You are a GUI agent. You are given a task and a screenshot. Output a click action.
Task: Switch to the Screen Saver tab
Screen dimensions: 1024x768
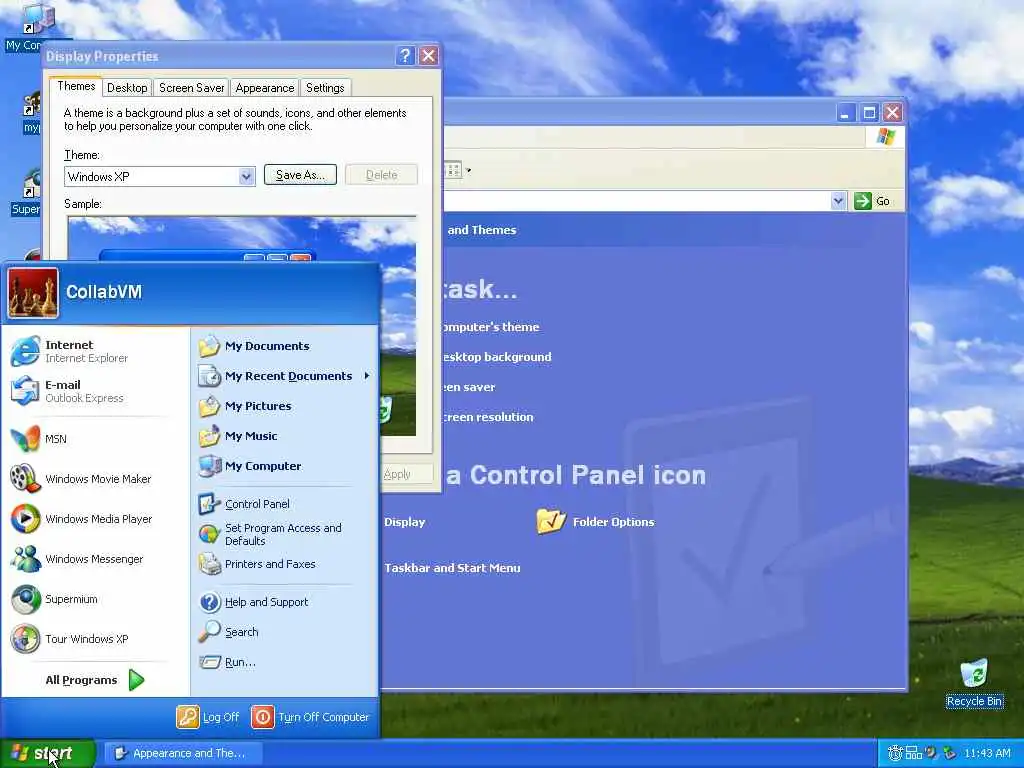pyautogui.click(x=191, y=88)
